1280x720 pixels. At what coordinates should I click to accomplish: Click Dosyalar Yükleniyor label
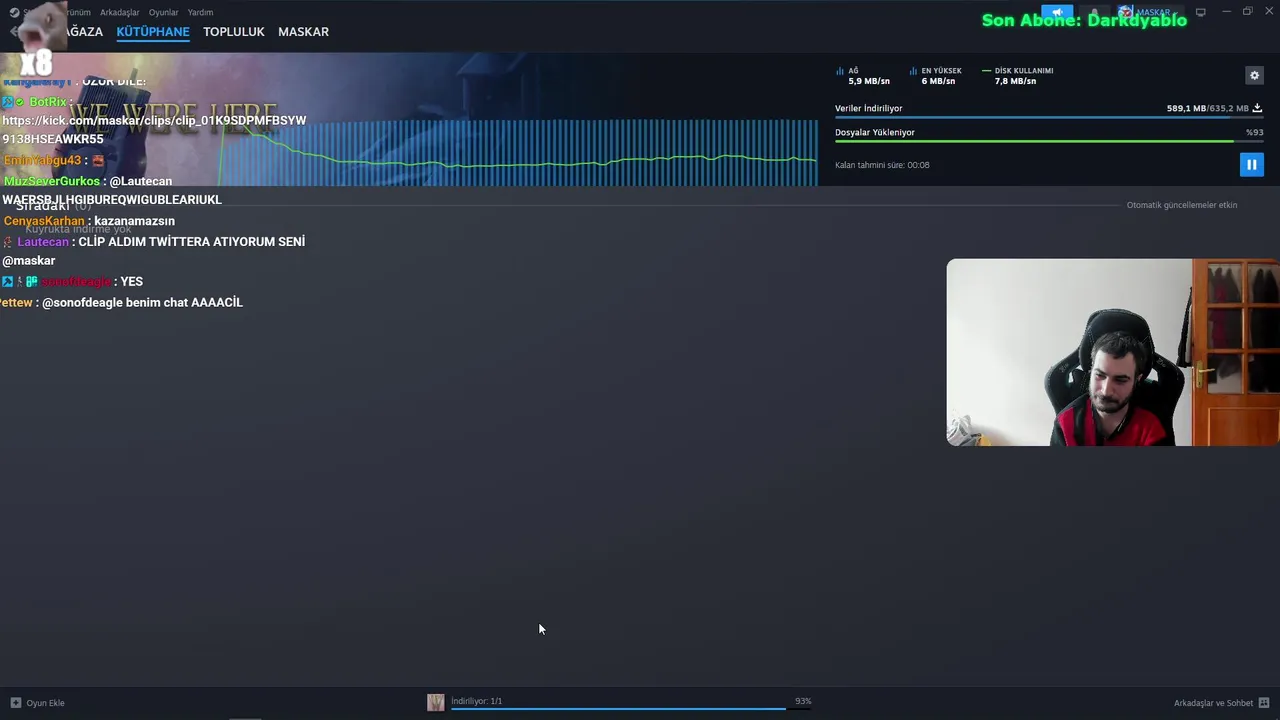click(875, 132)
